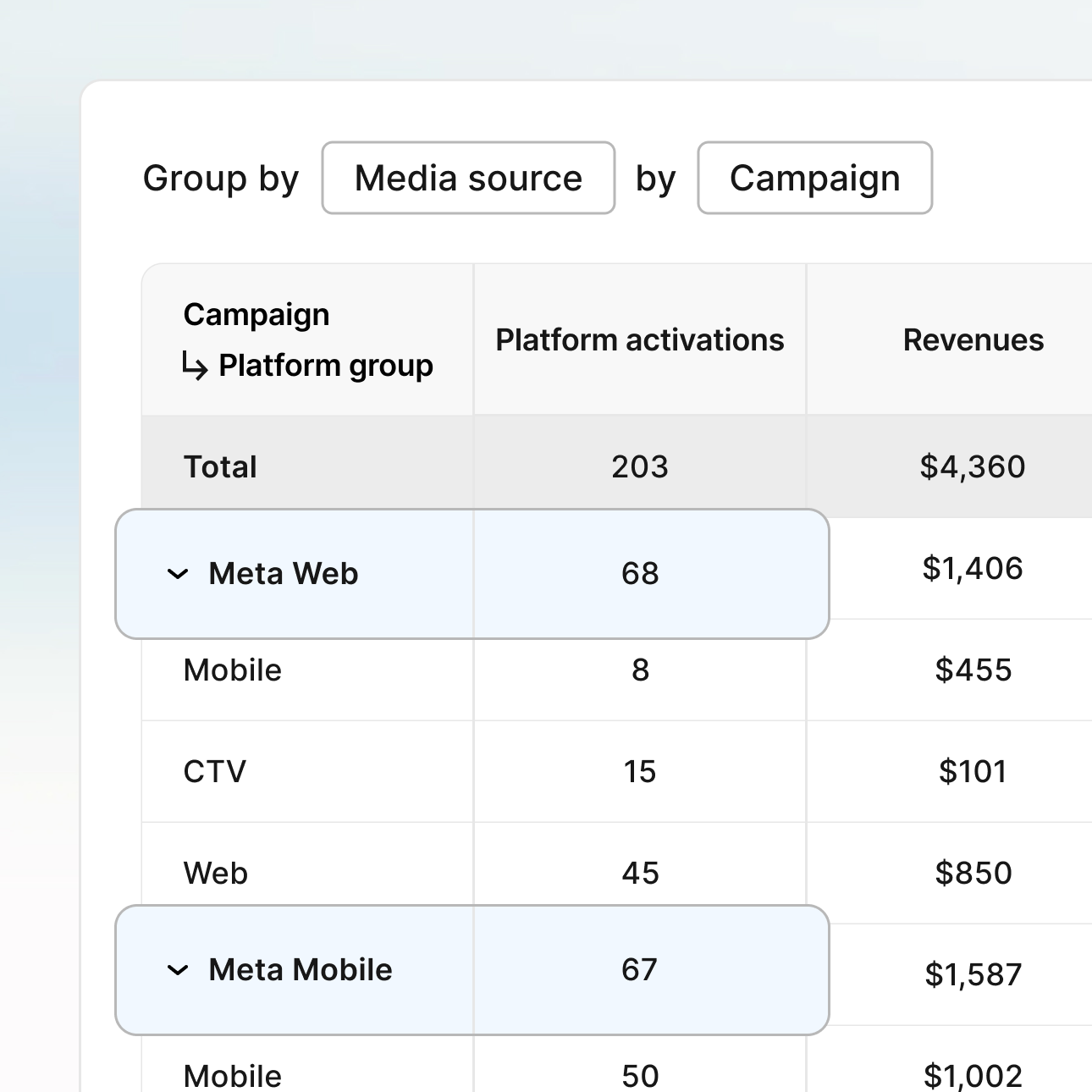Select the Platform activations column header
This screenshot has width=1092, height=1092.
(x=639, y=339)
